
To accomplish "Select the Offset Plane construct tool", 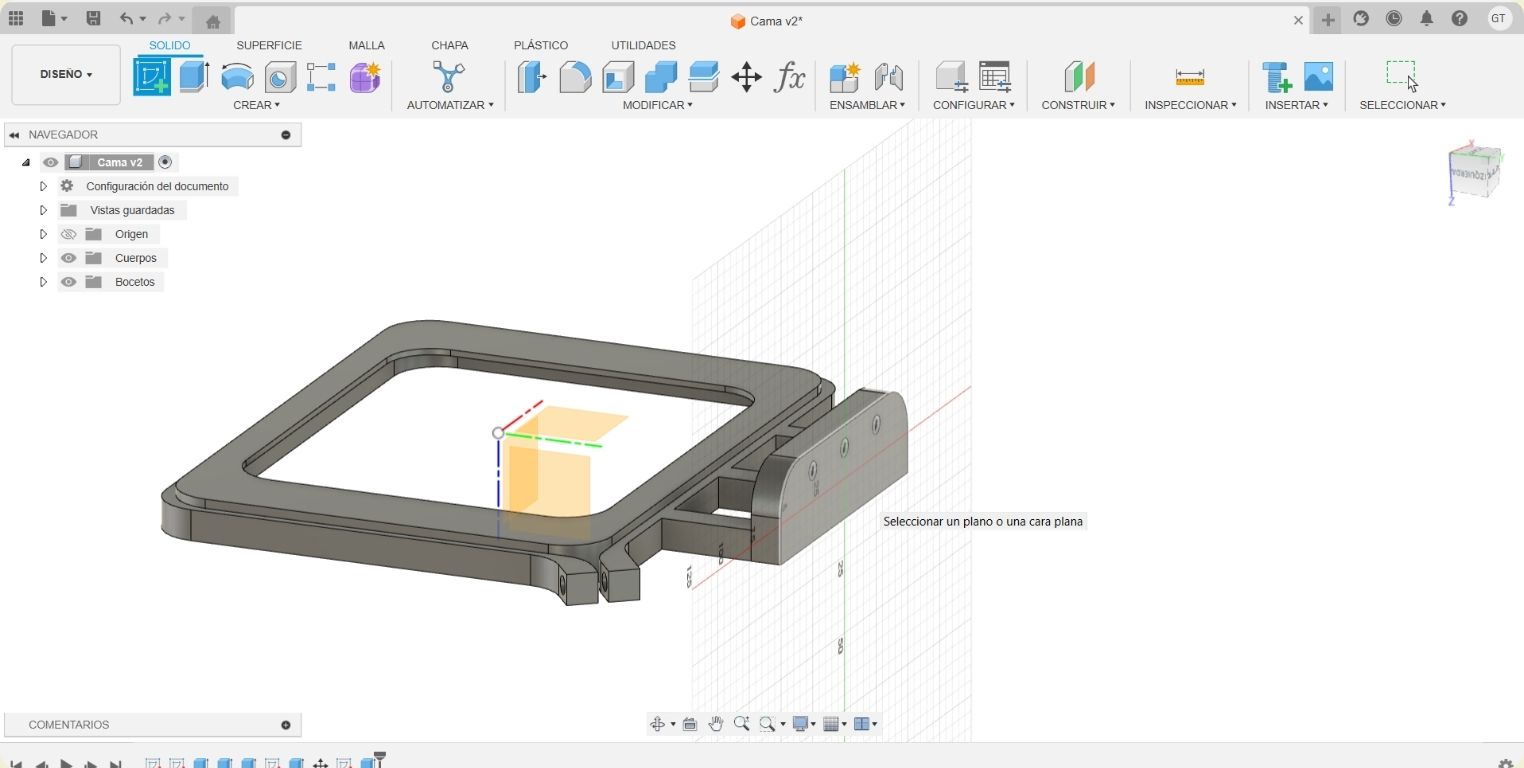I will 1079,77.
